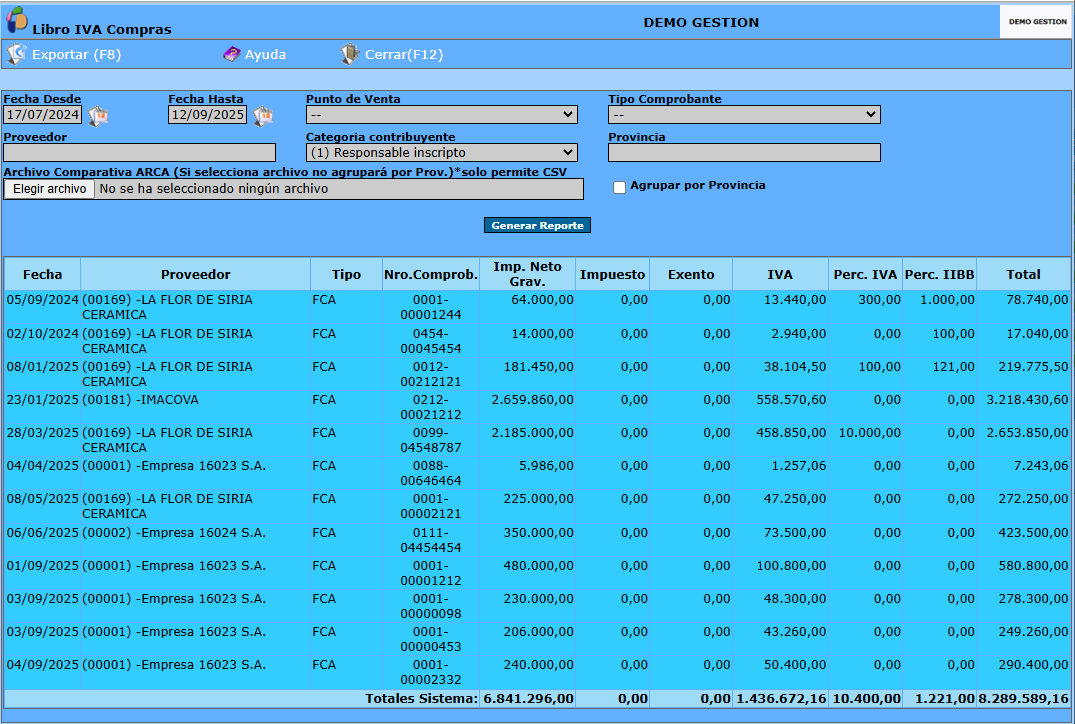Click into the Proveedor input field
1075x724 pixels.
(x=139, y=152)
